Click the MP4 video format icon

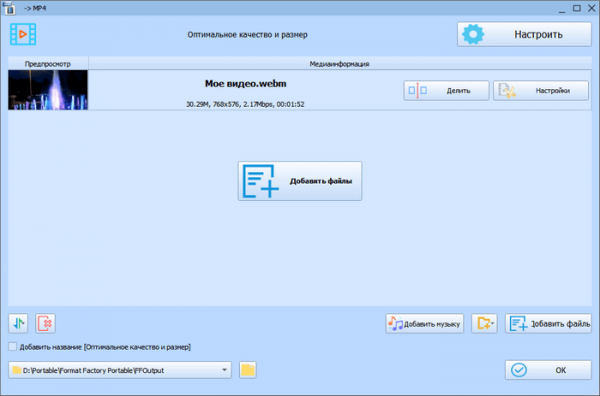23,34
